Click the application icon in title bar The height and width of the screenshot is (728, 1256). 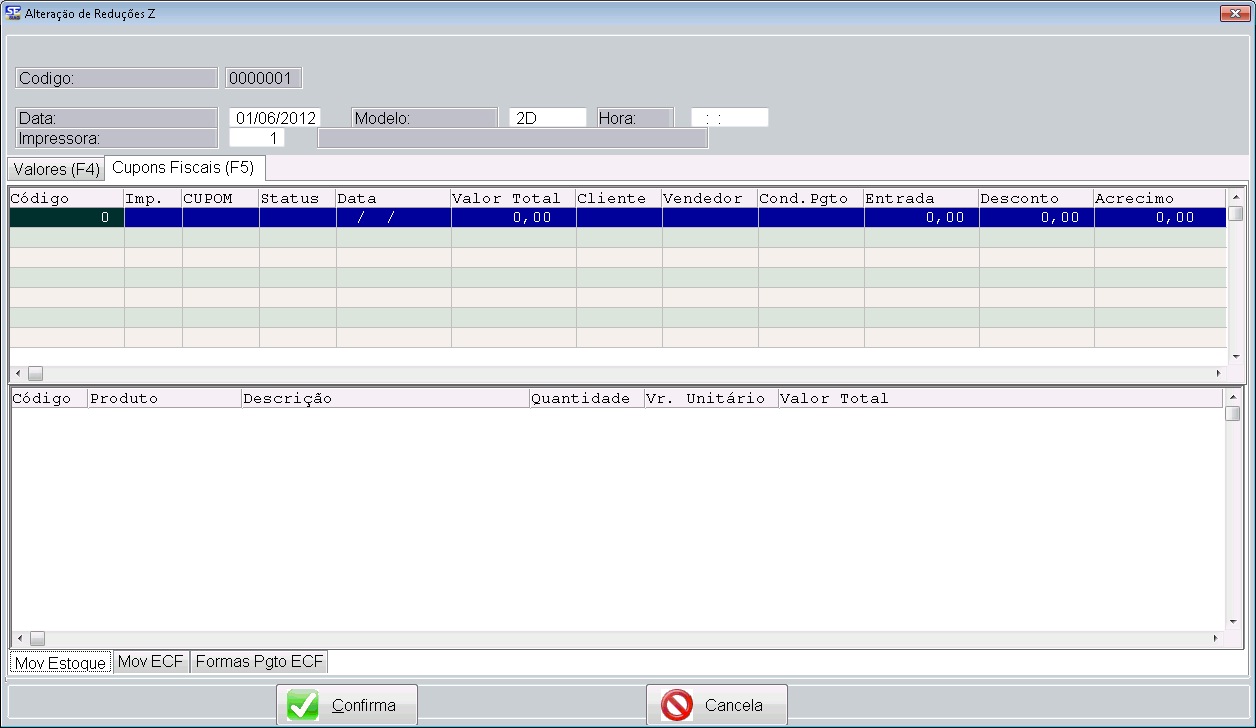(13, 13)
